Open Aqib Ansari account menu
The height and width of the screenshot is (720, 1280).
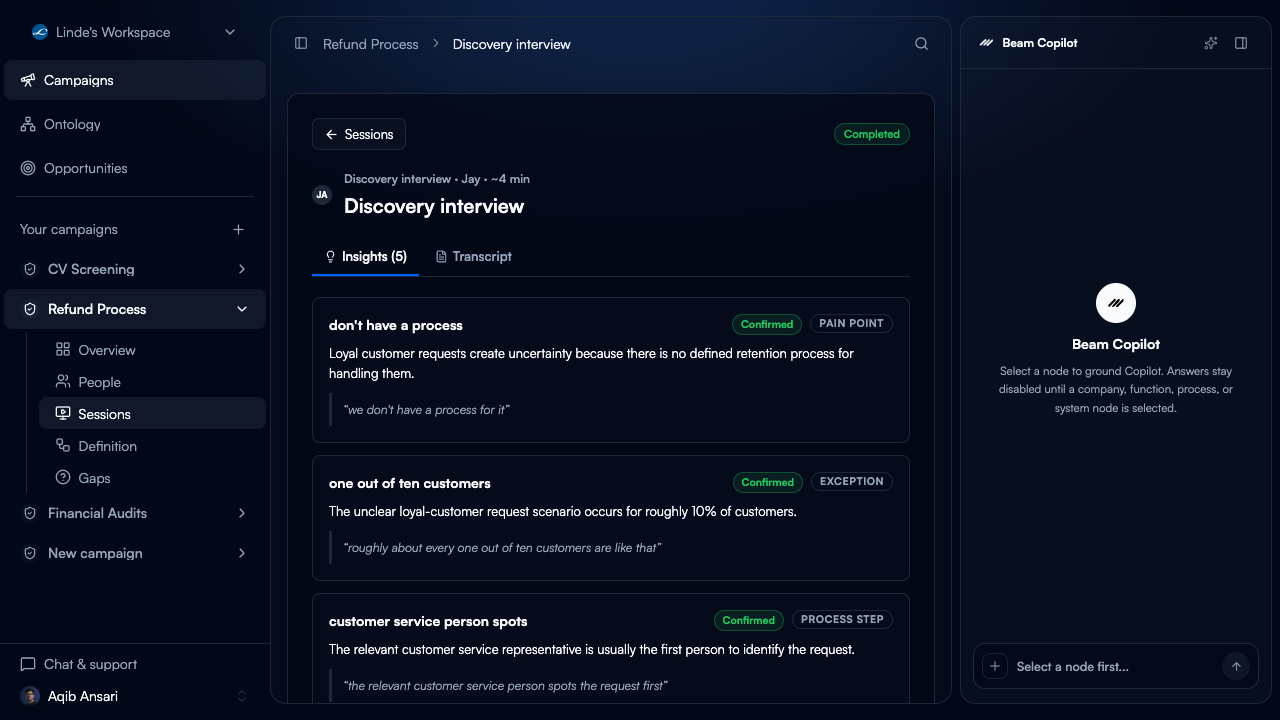[x=135, y=696]
